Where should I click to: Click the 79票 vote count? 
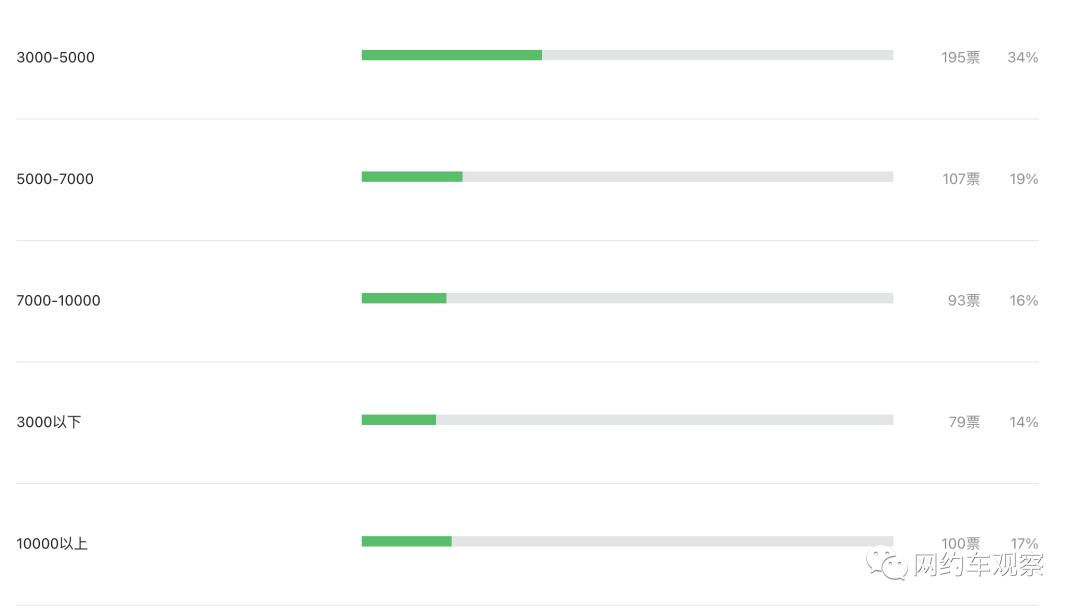click(963, 423)
